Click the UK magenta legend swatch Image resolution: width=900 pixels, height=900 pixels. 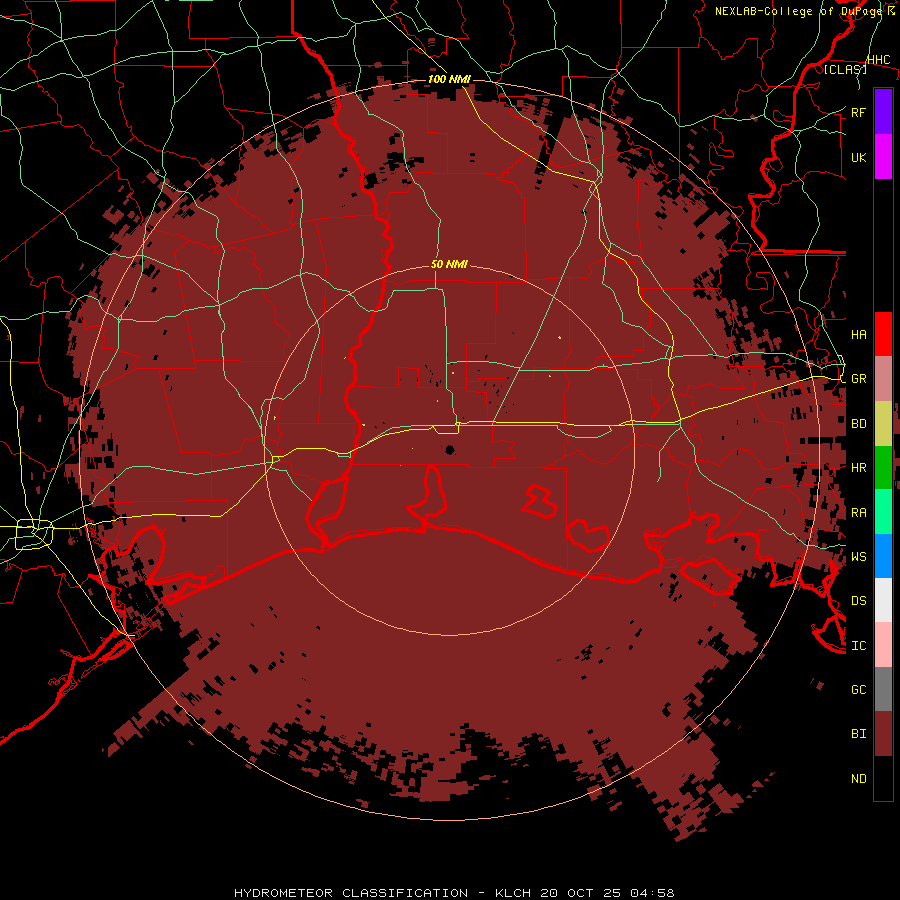883,157
